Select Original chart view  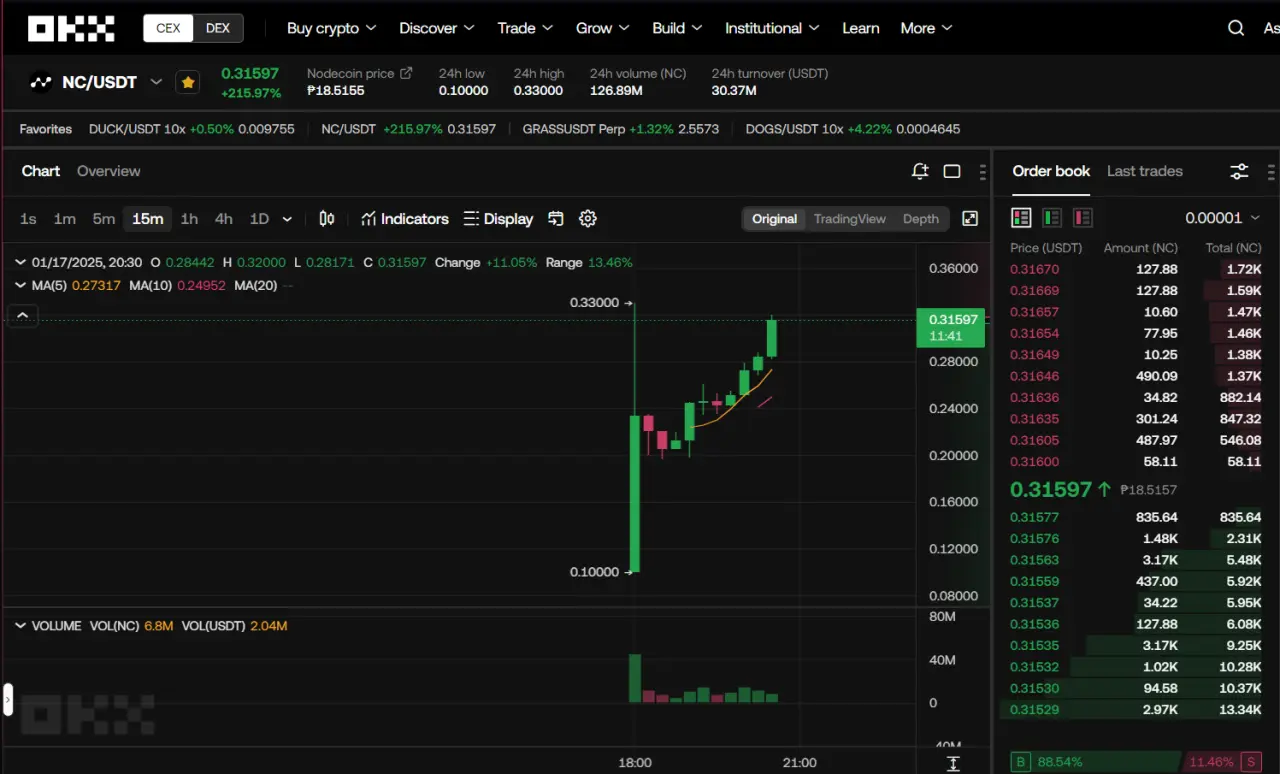tap(774, 219)
